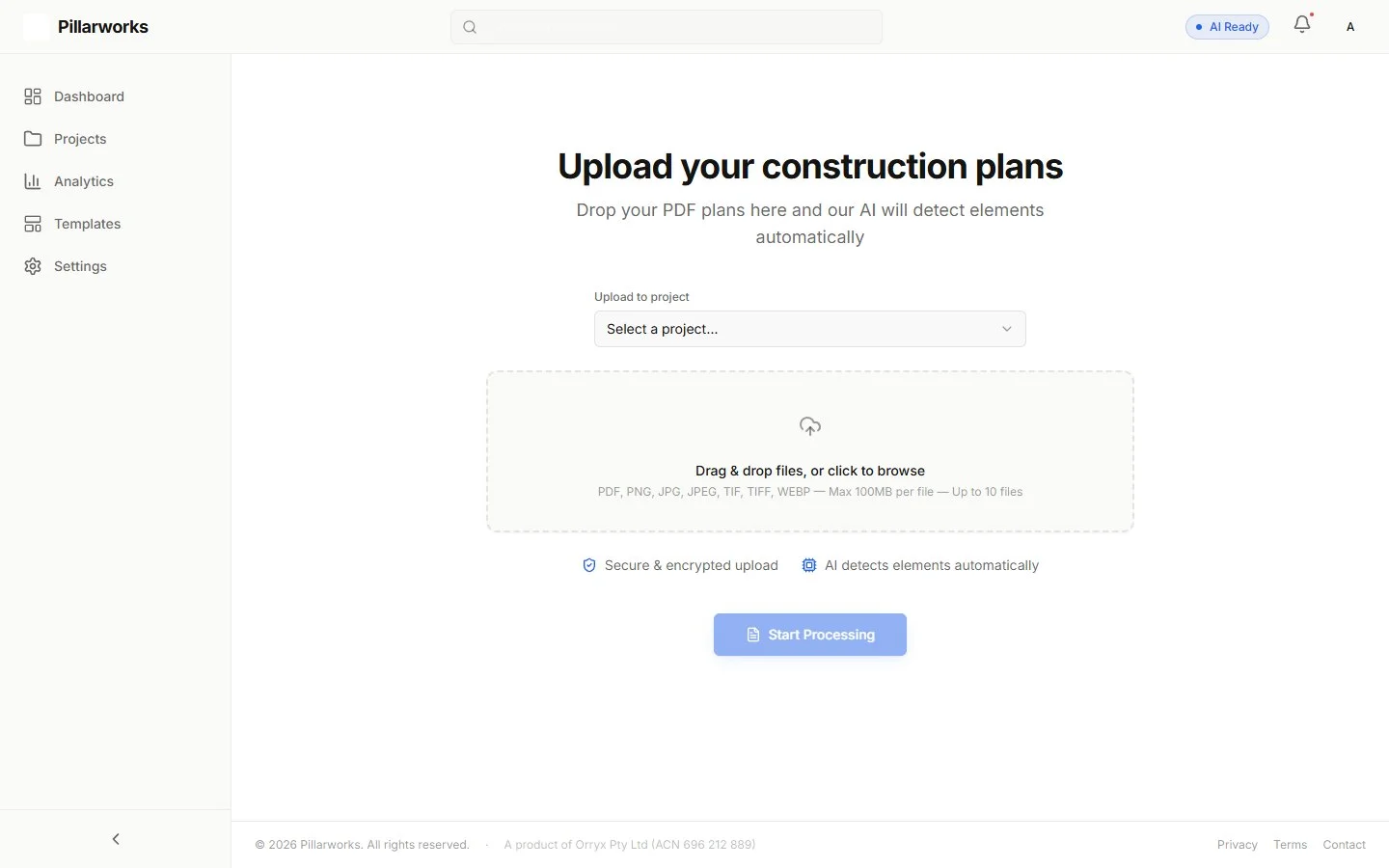Viewport: 1389px width, 868px height.
Task: Focus the top search field
Action: [x=667, y=27]
